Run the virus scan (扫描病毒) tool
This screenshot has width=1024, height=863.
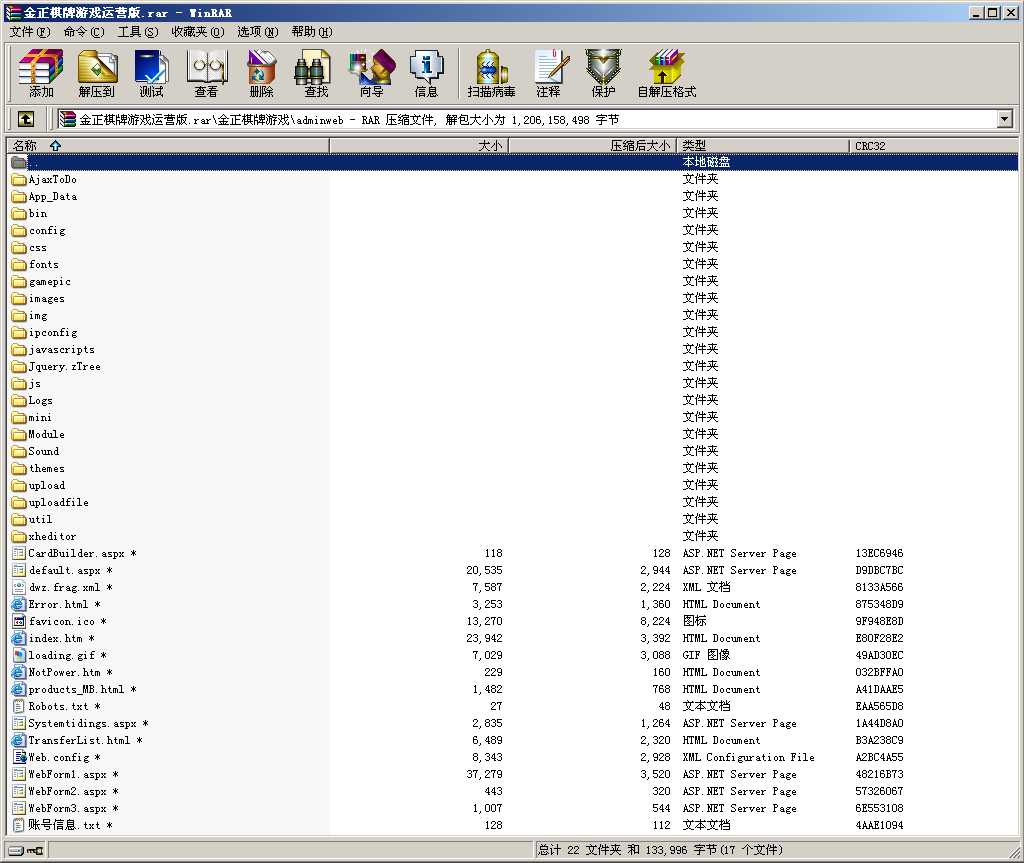tap(492, 73)
